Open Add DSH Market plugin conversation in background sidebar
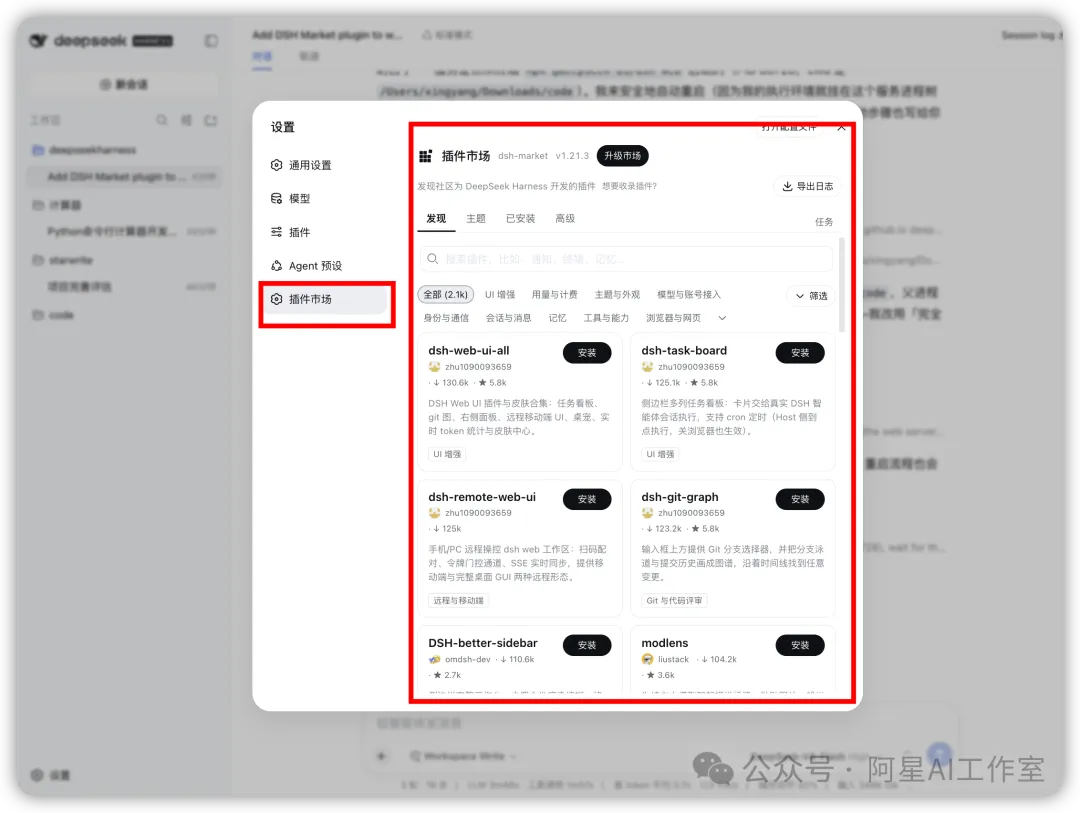 click(124, 177)
